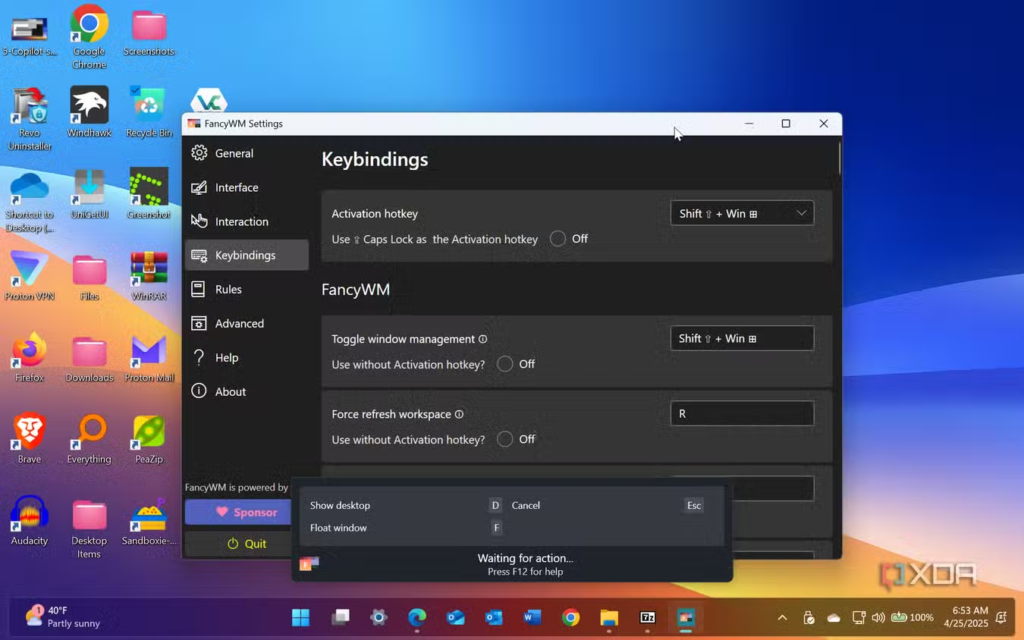Select Keybindings in the sidebar
1024x640 pixels.
click(246, 255)
